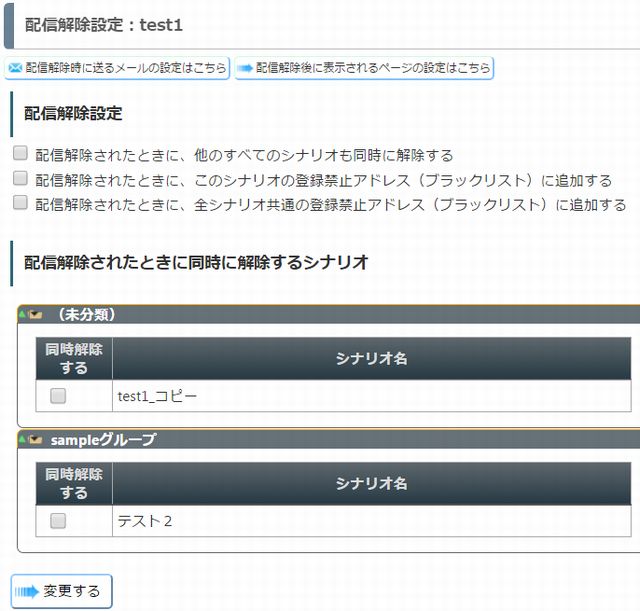Submit with the 変更する button
The width and height of the screenshot is (640, 611).
click(x=62, y=591)
